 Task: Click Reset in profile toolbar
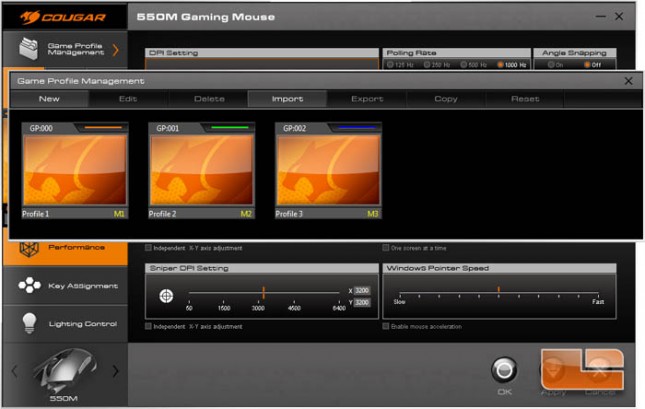coord(525,99)
